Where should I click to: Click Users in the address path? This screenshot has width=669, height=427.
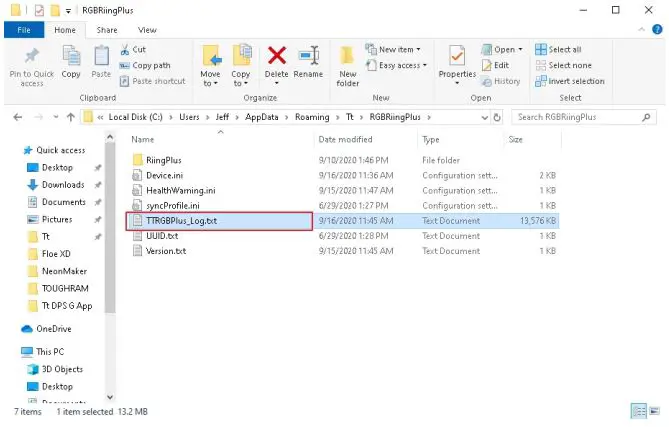coord(189,117)
